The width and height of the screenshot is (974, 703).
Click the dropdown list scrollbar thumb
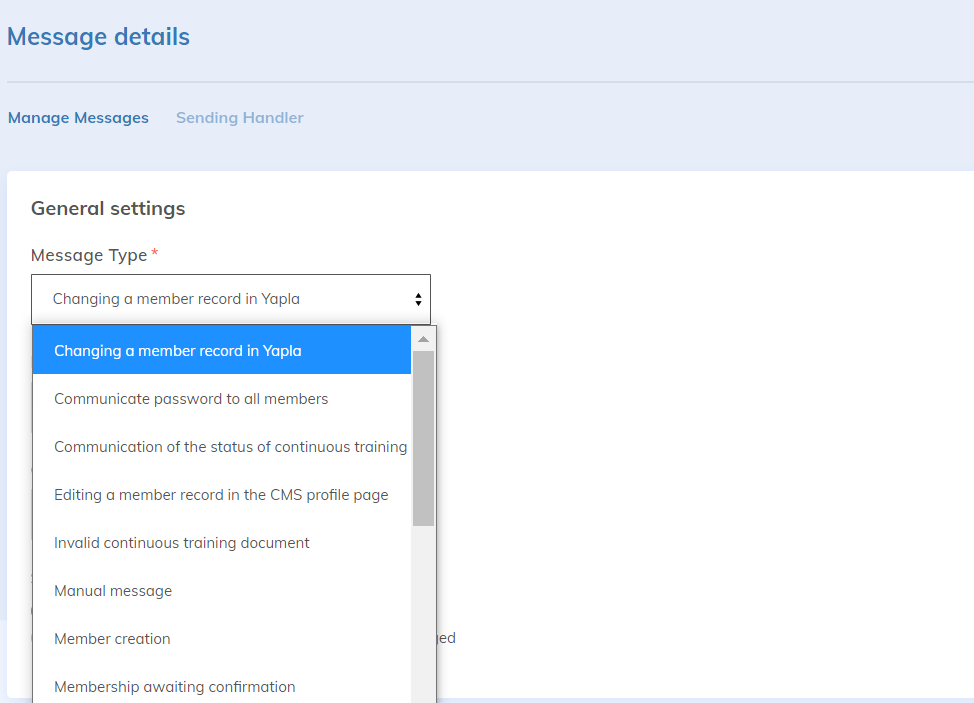tap(423, 438)
